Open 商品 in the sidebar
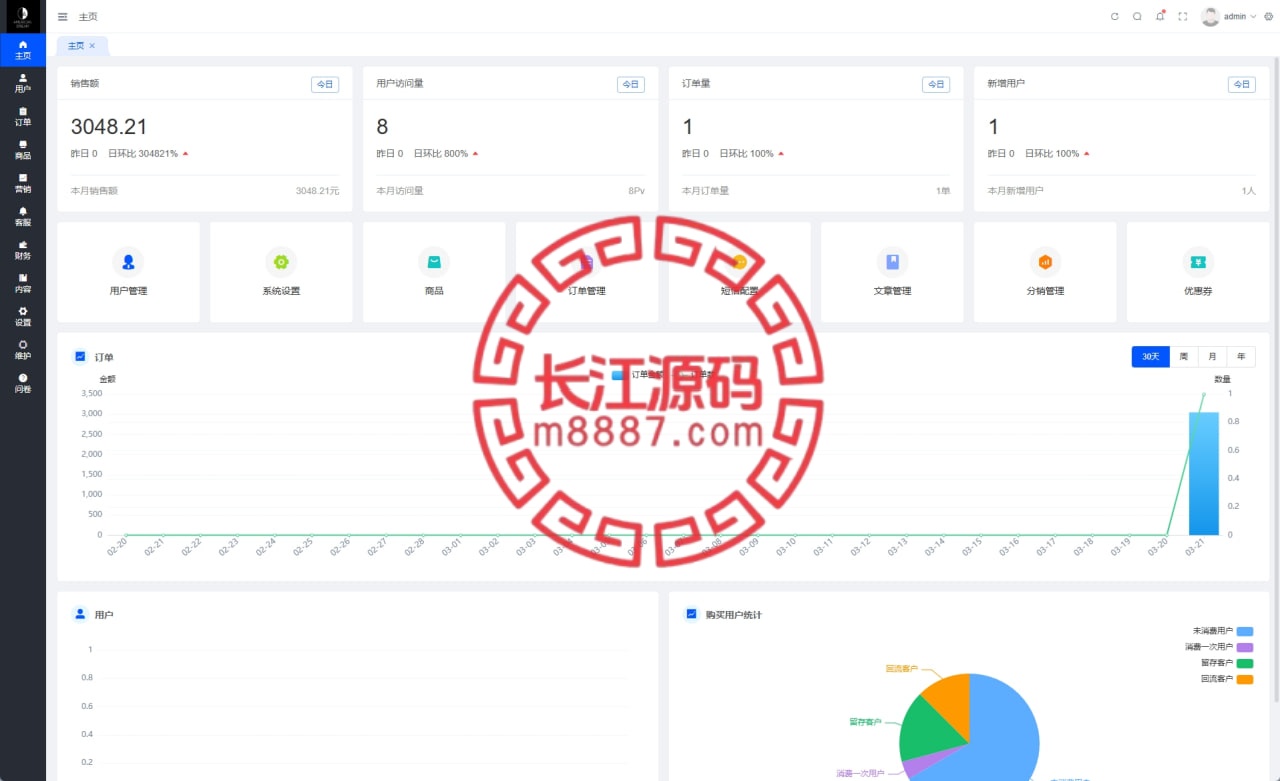1280x781 pixels. 23,150
